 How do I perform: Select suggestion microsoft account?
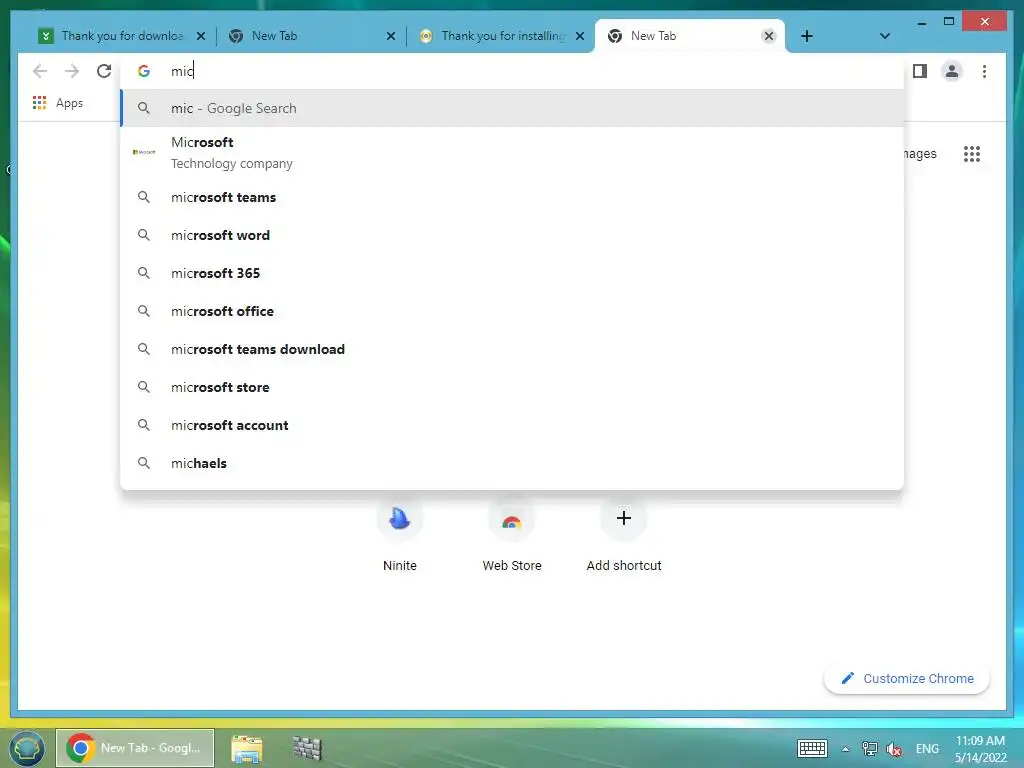(512, 425)
